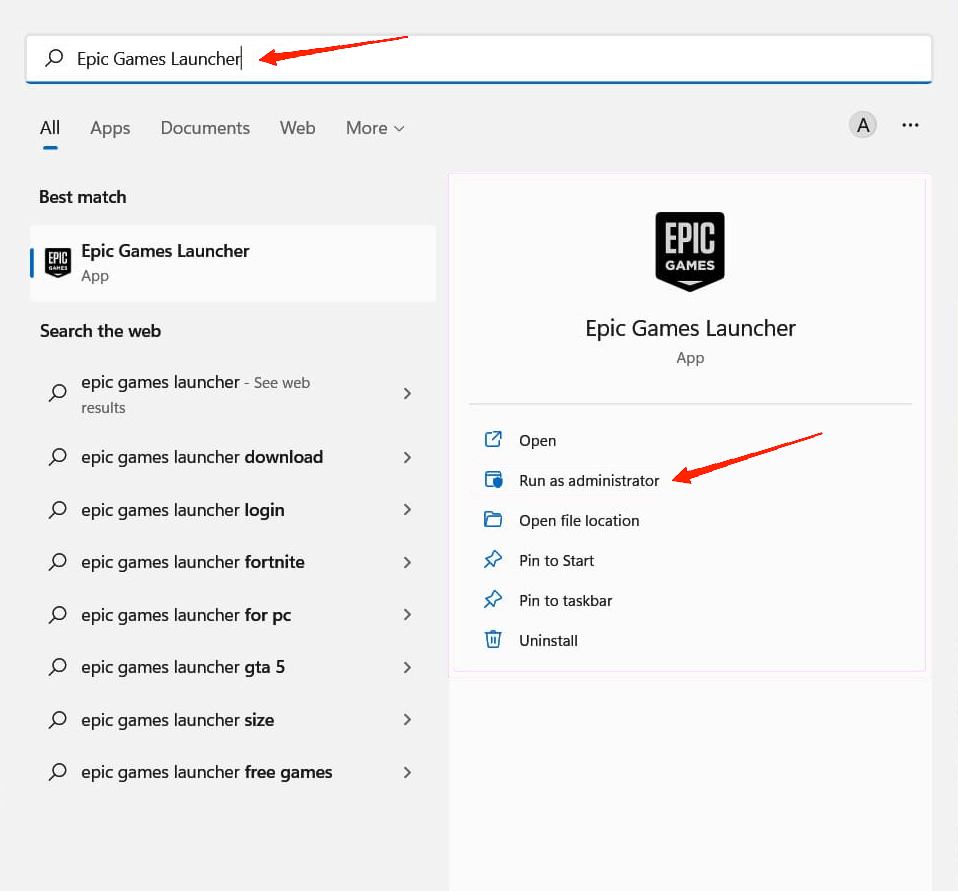Click the Epic Games Launcher icon under Best match
This screenshot has width=958, height=891.
pos(57,263)
